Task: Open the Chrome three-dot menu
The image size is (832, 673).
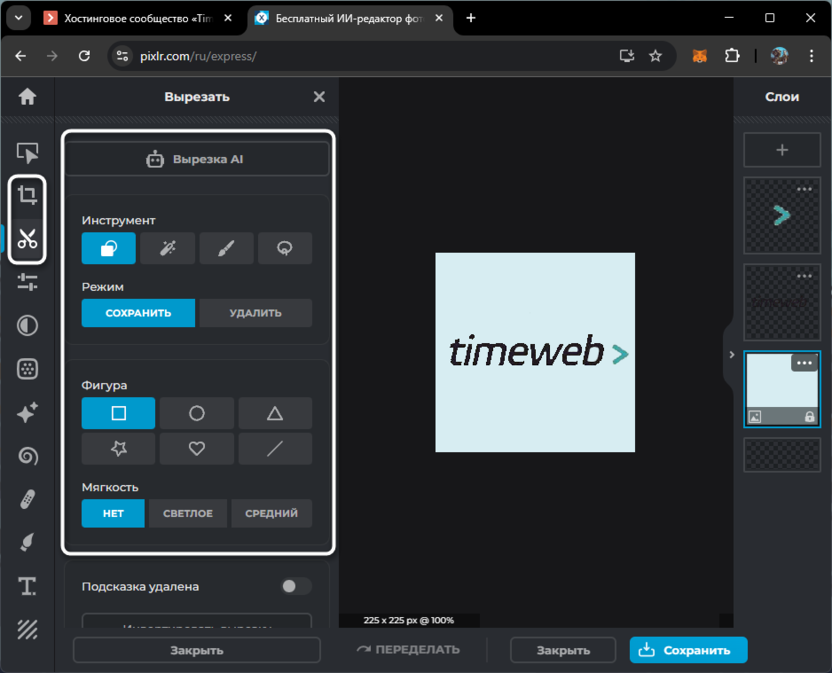Action: [811, 56]
